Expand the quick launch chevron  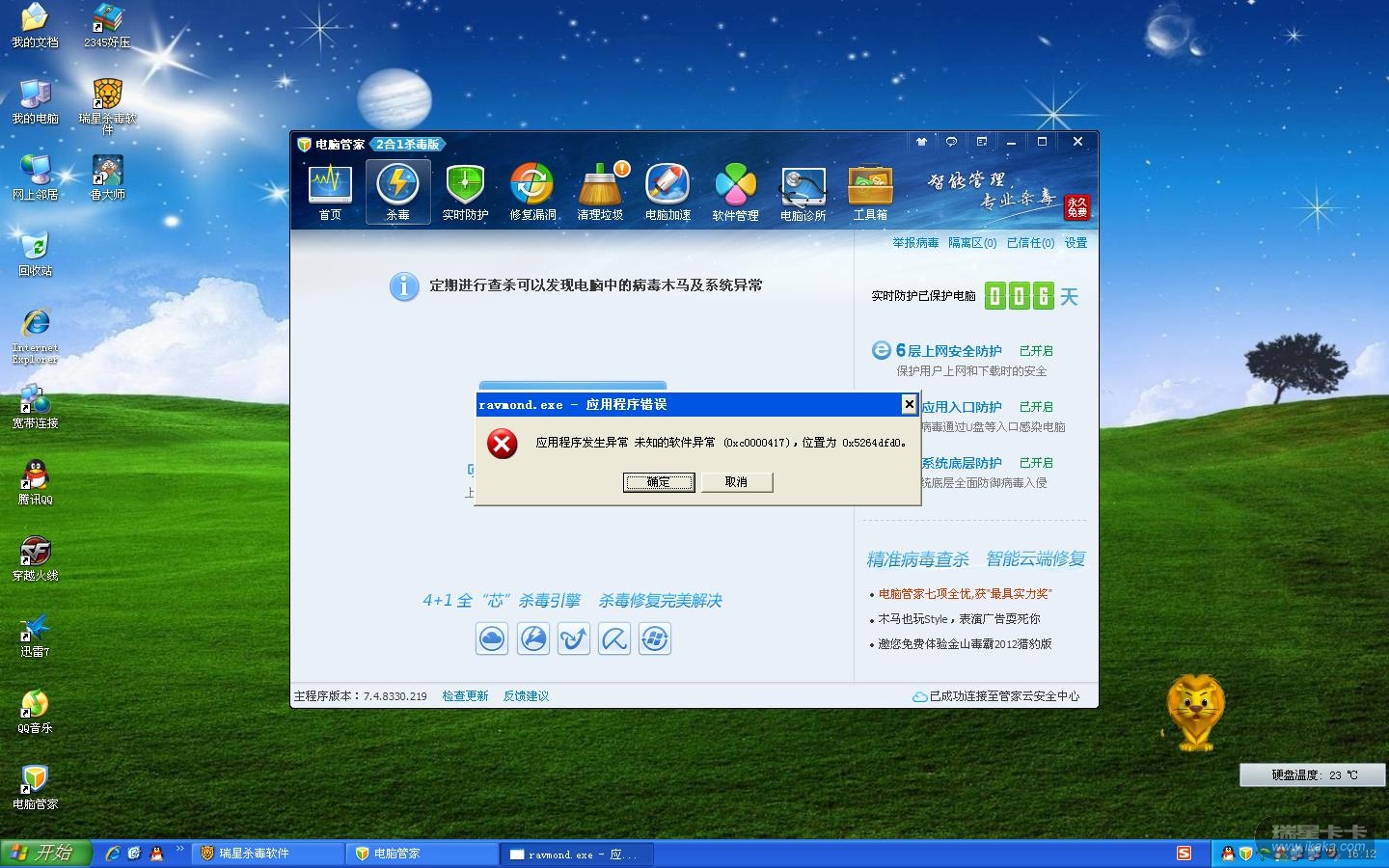tap(179, 850)
